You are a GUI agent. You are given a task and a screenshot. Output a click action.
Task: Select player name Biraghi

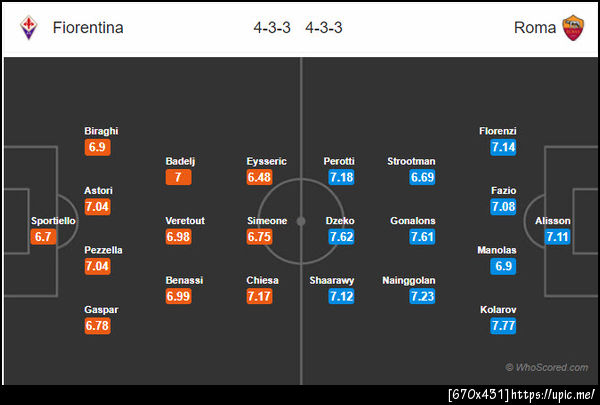click(x=102, y=131)
